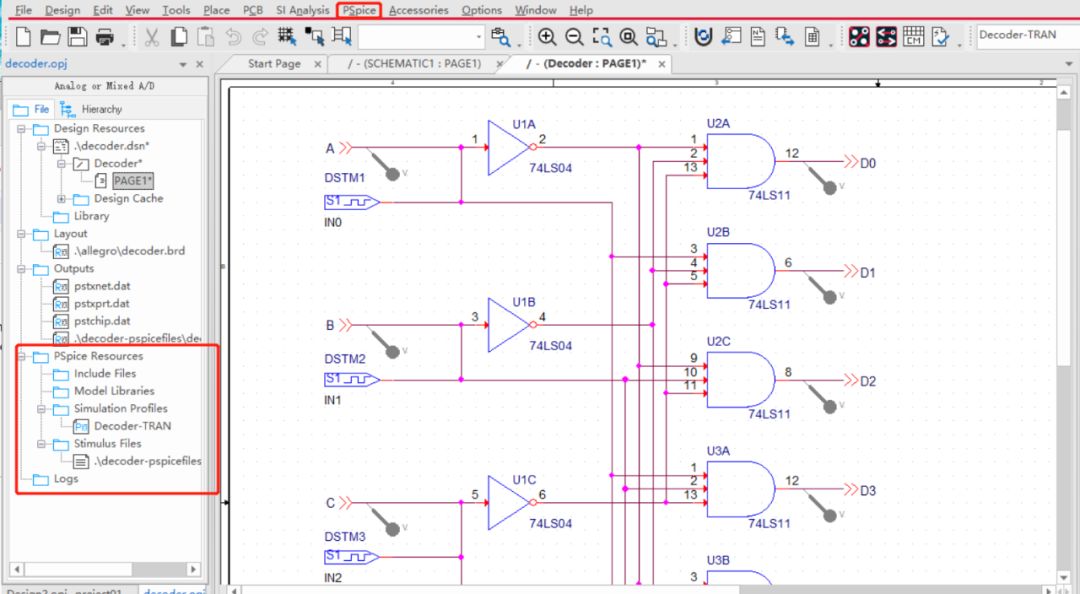Expand the Design Cache folder
The width and height of the screenshot is (1080, 594).
[61, 199]
